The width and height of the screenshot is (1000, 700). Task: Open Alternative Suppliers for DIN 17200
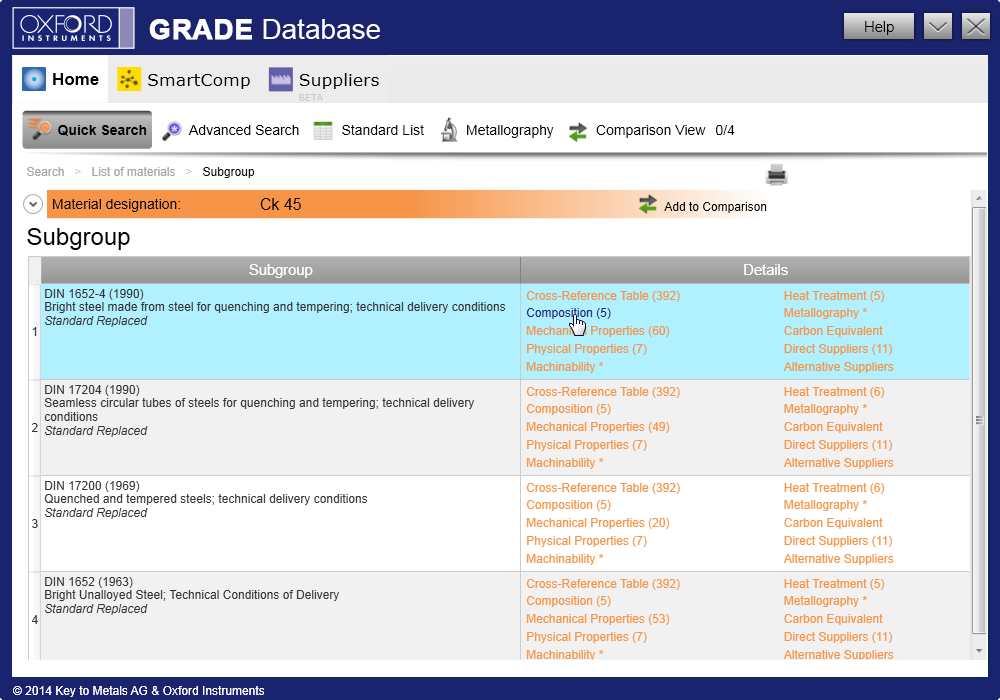coord(838,558)
